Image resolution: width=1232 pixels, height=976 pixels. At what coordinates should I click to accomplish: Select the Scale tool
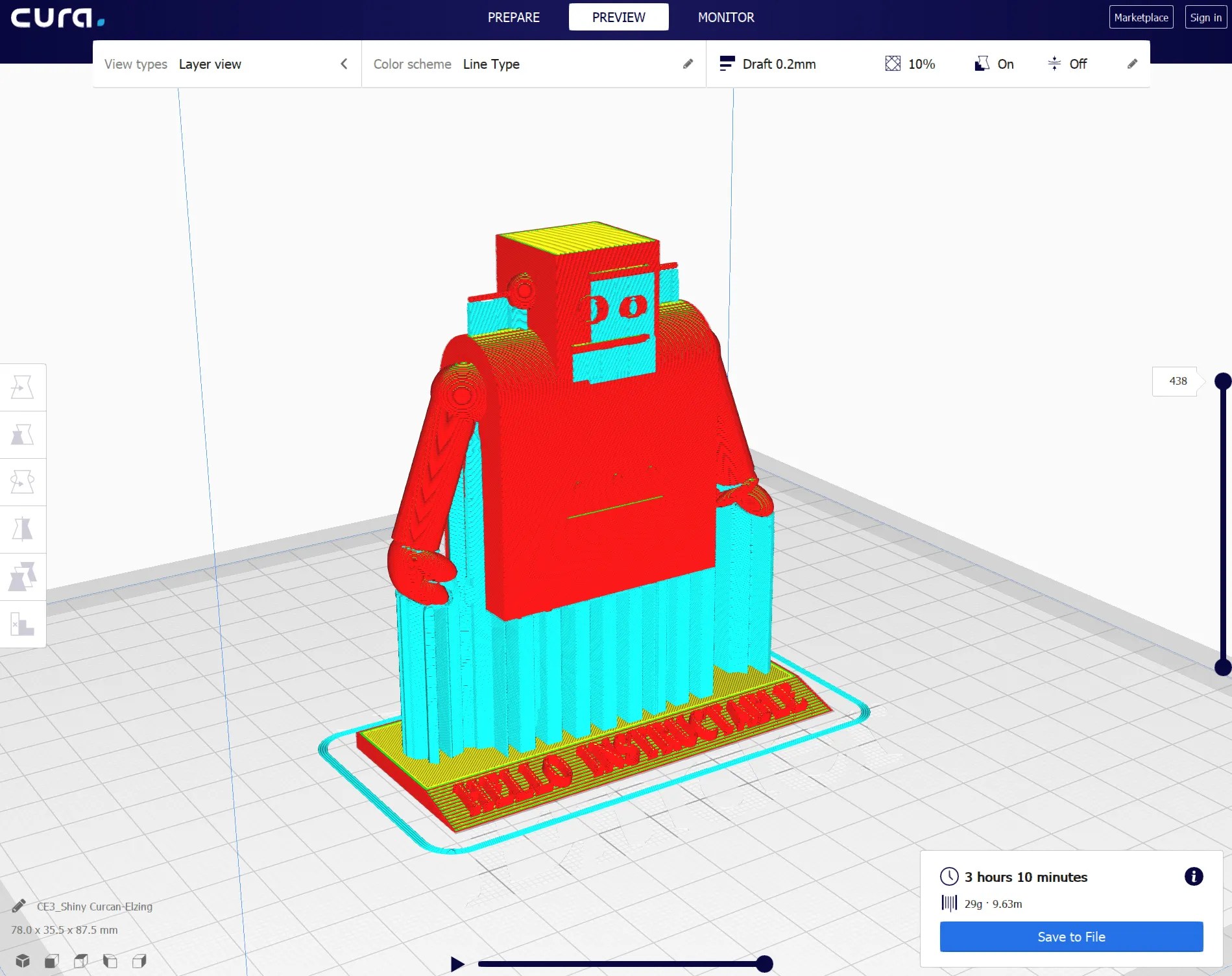pyautogui.click(x=23, y=435)
